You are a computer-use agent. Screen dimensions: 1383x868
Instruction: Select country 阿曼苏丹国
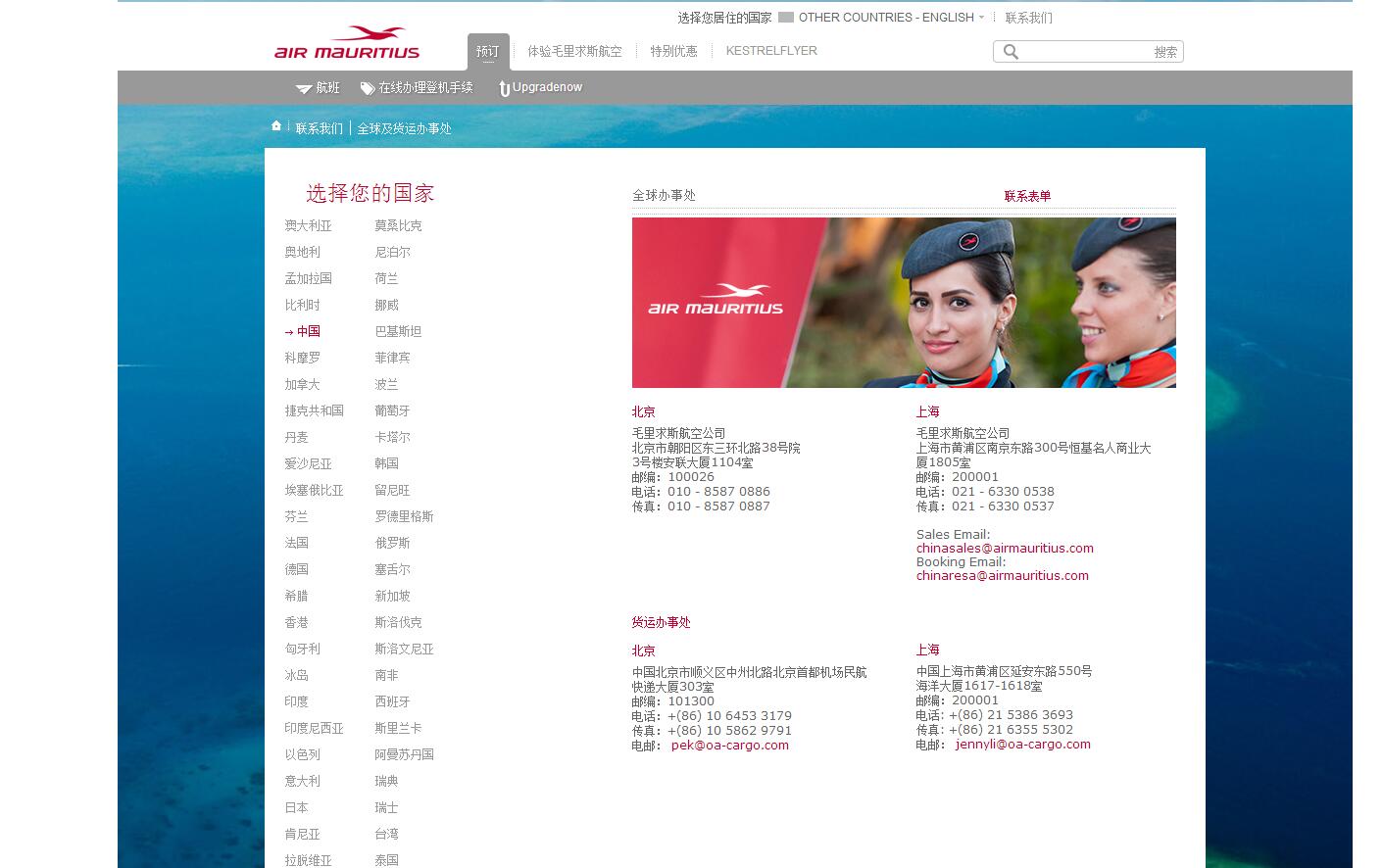pos(405,754)
